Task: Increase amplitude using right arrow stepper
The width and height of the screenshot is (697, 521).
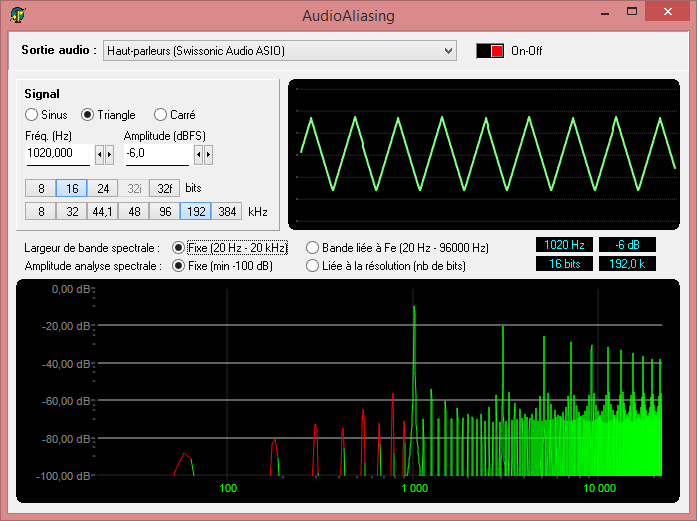Action: [x=208, y=154]
